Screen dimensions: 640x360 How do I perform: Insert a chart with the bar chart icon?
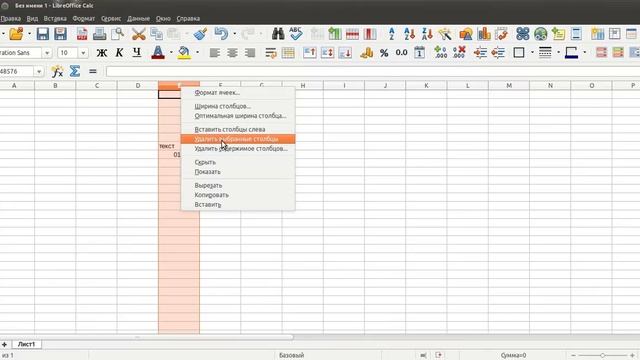[x=484, y=34]
